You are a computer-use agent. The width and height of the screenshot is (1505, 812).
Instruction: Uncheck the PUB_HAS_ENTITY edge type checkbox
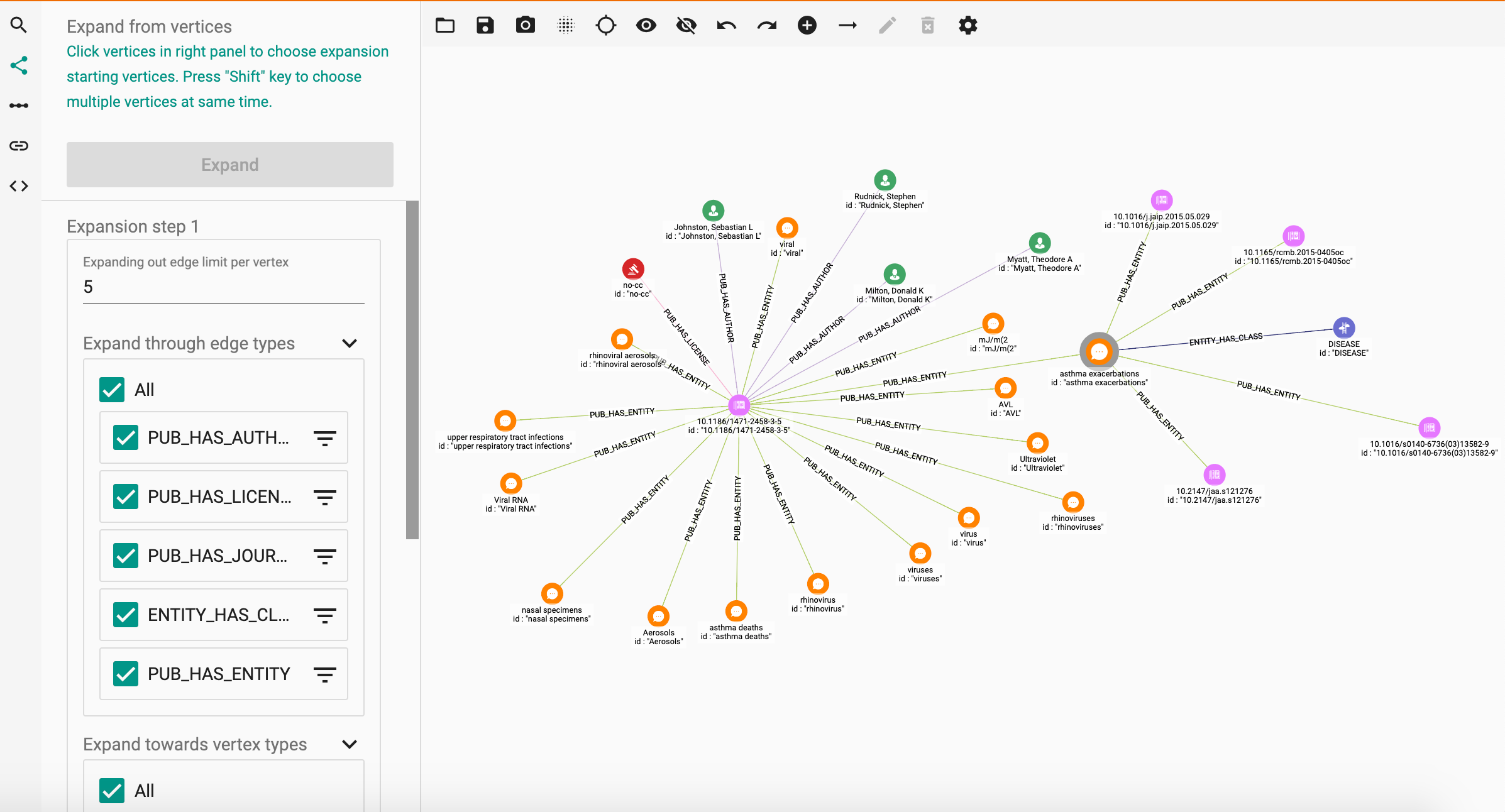pos(126,674)
